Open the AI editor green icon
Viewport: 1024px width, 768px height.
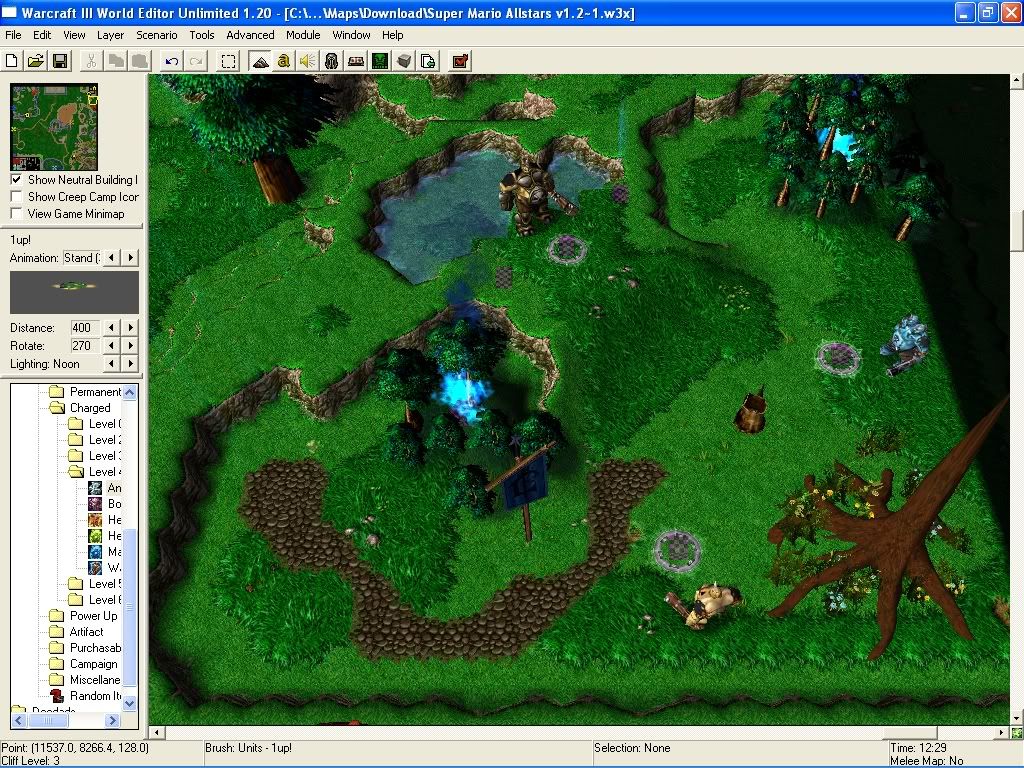point(380,61)
